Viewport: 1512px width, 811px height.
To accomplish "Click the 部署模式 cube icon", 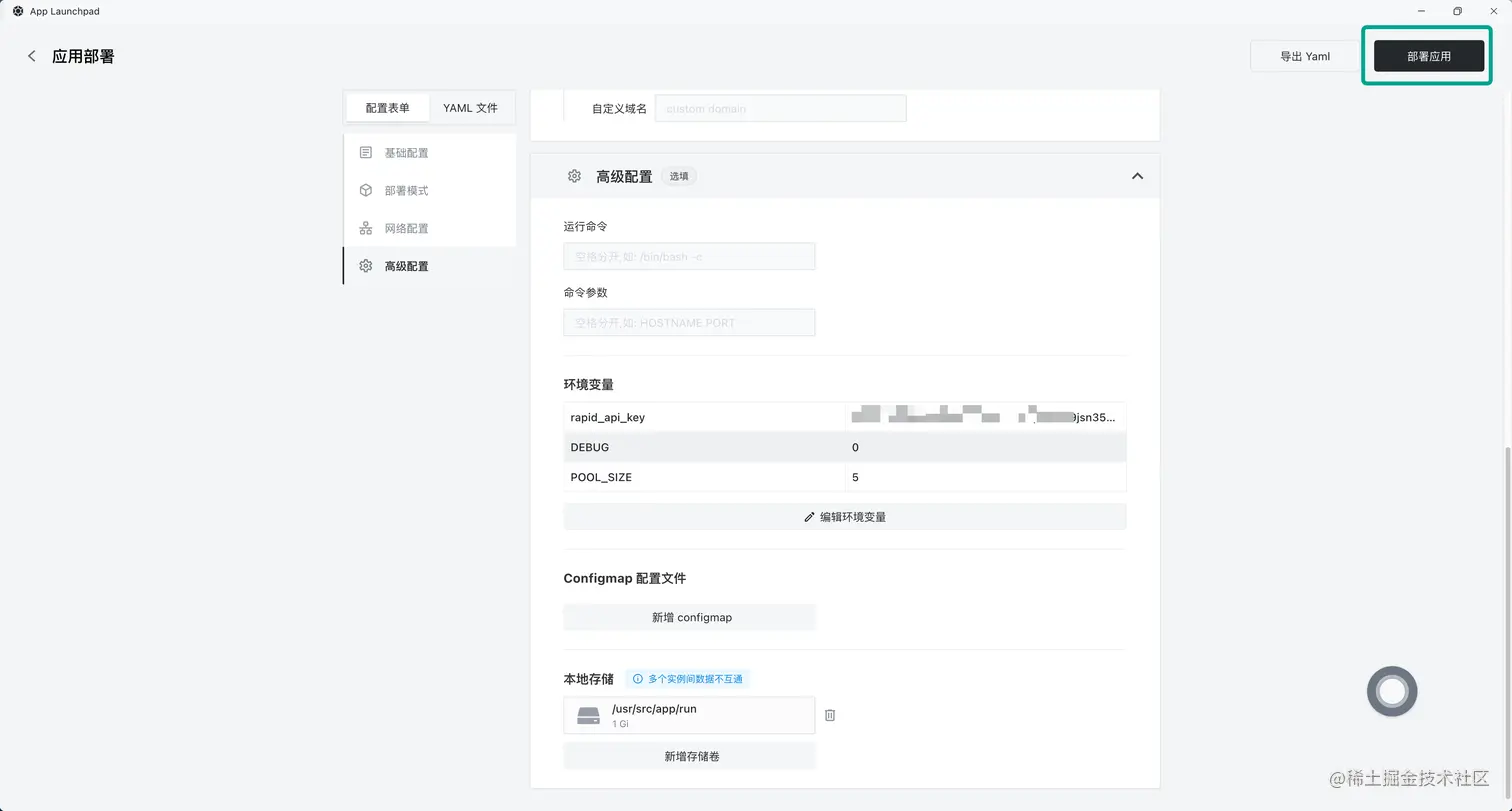I will tap(365, 190).
